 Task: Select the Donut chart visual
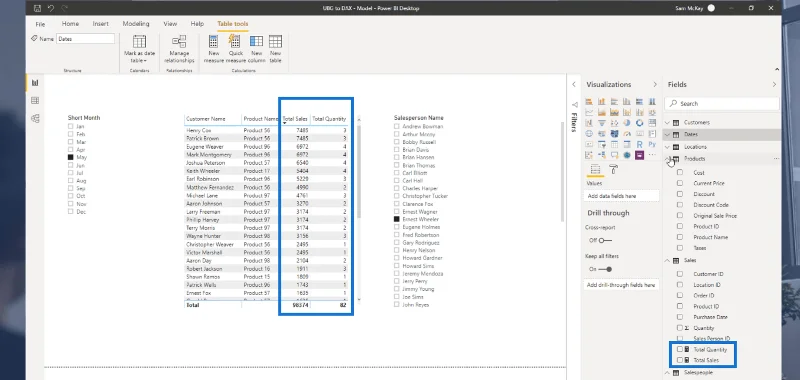[x=639, y=123]
